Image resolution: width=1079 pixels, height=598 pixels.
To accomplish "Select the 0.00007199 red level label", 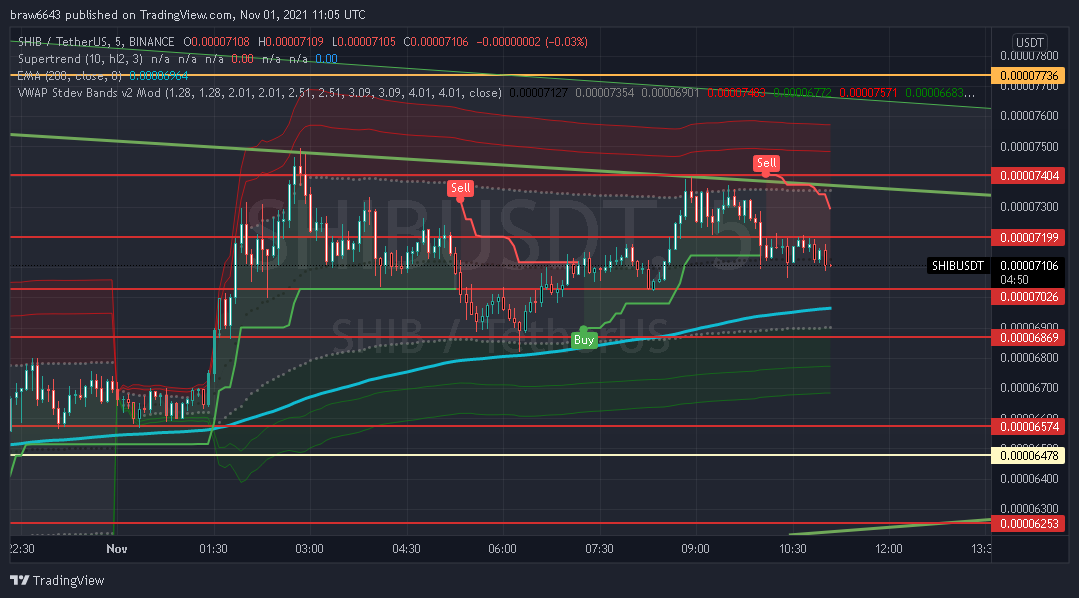I will point(1028,237).
